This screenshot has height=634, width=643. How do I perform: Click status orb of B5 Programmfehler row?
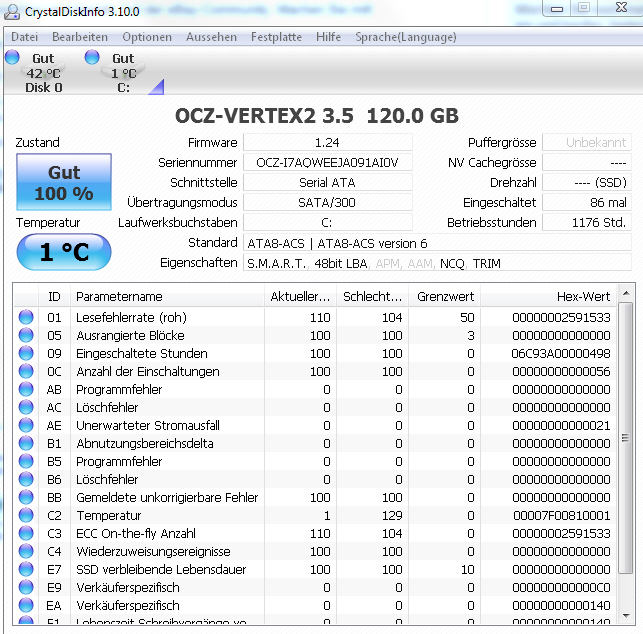pos(26,461)
